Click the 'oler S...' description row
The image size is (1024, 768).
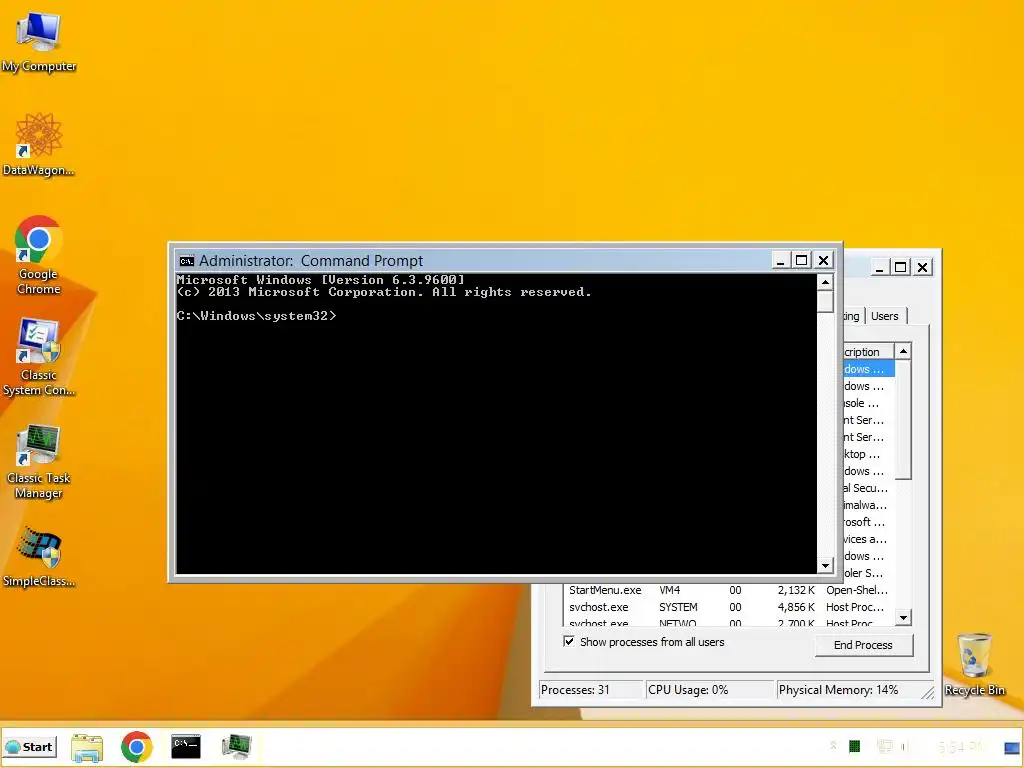868,573
